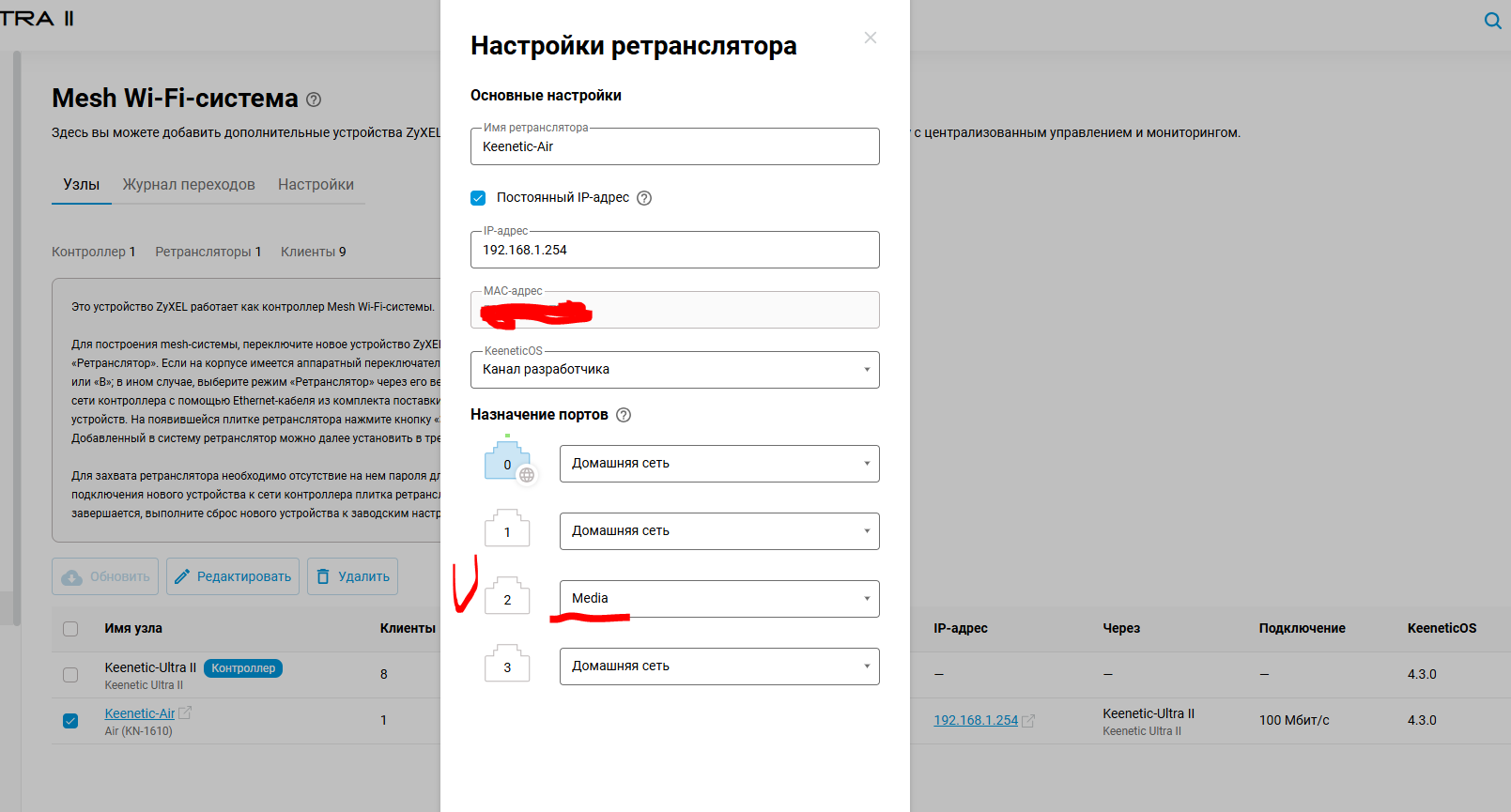1511x812 pixels.
Task: Toggle the select-all checkbox in table header
Action: (70, 629)
